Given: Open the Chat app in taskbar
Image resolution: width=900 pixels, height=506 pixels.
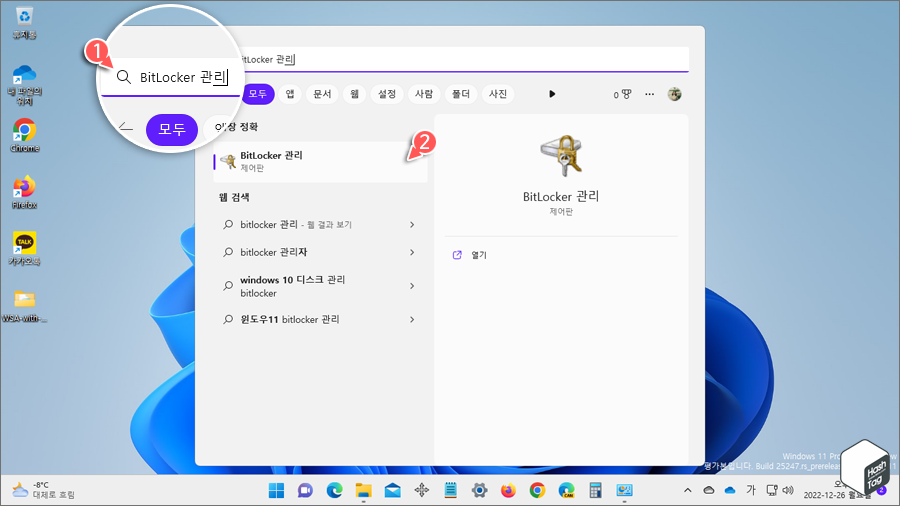Looking at the screenshot, I should 305,491.
